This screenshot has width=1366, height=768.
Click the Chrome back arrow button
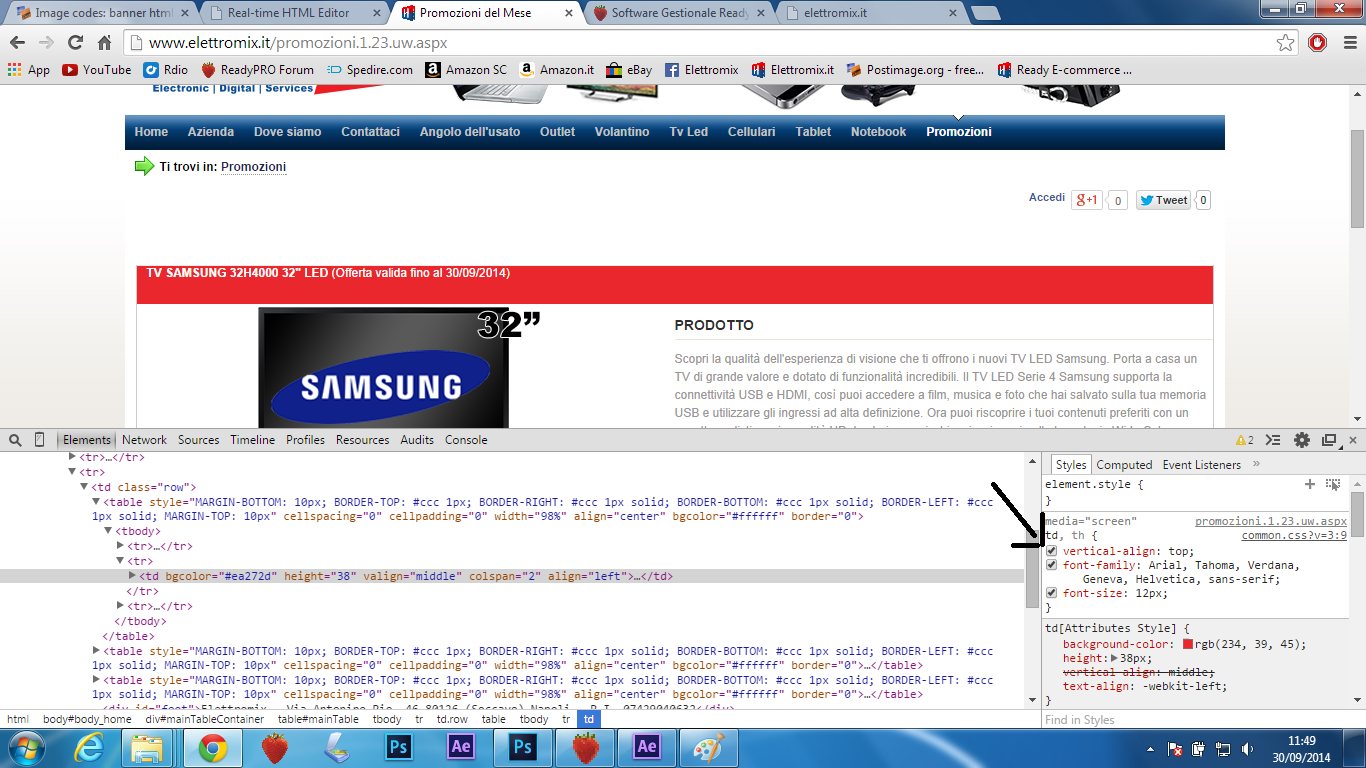click(x=18, y=43)
